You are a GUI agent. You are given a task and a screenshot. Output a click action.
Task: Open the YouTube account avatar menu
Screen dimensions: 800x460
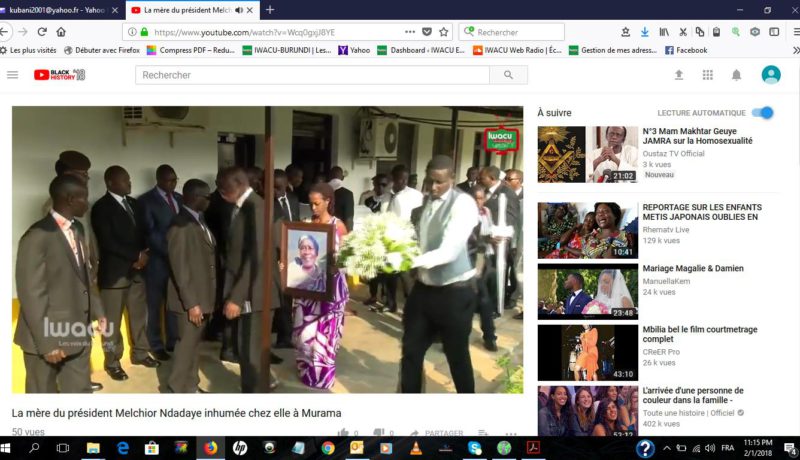(x=771, y=74)
